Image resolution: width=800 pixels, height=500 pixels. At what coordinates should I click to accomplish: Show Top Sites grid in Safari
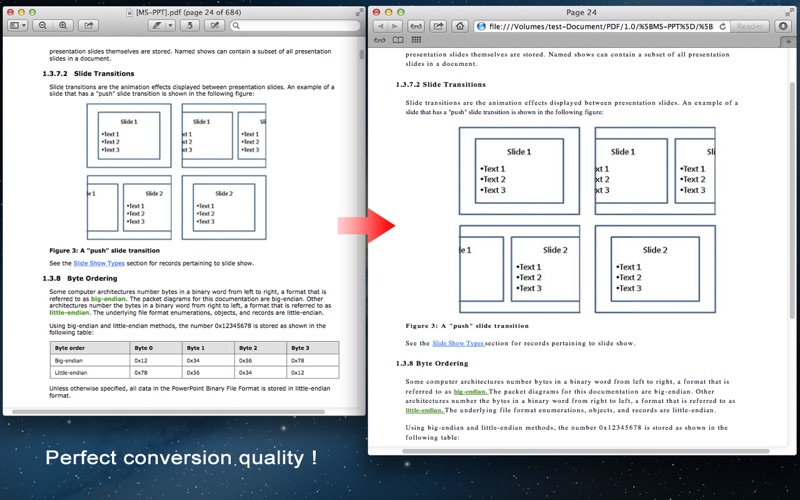coord(416,40)
